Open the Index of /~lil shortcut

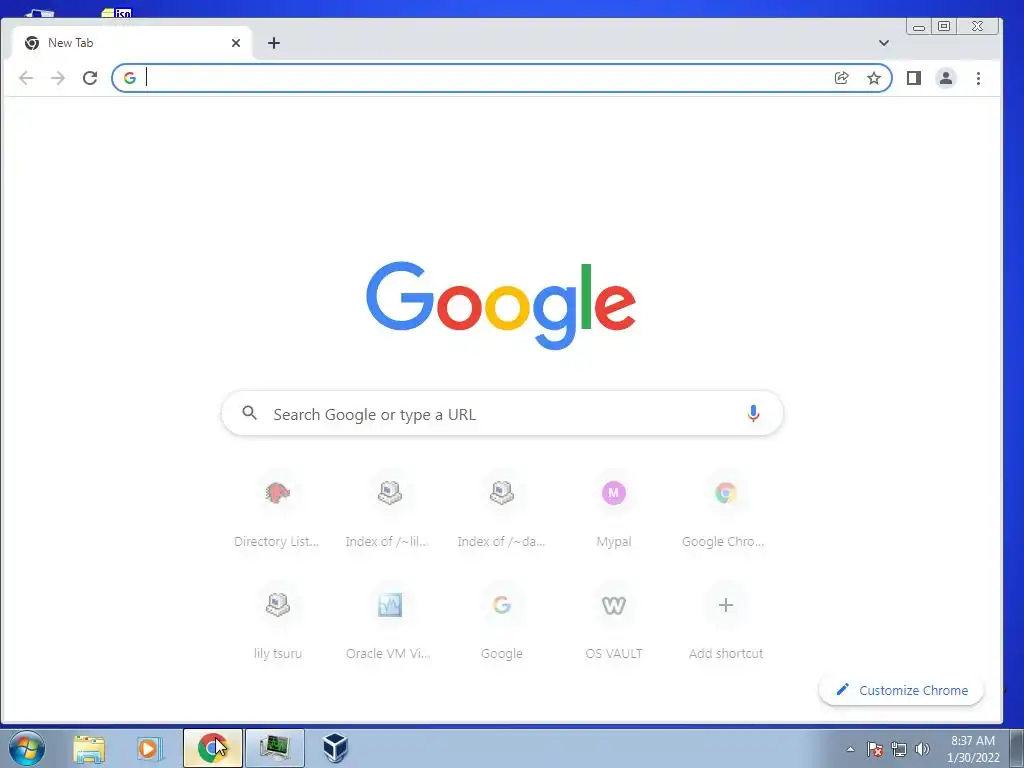[x=389, y=511]
